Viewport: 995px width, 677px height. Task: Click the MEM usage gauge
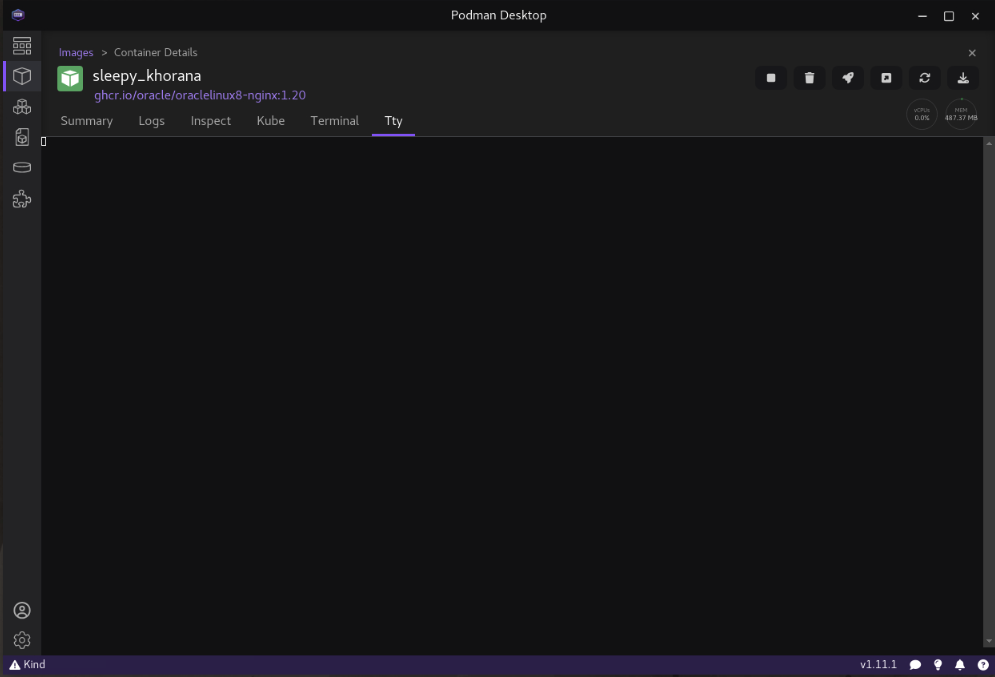coord(961,114)
